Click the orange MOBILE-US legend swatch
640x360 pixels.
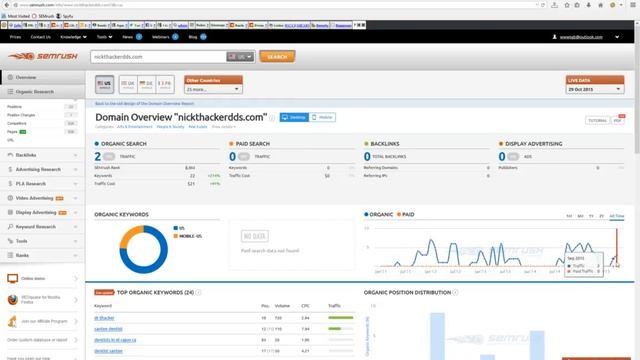[176, 236]
